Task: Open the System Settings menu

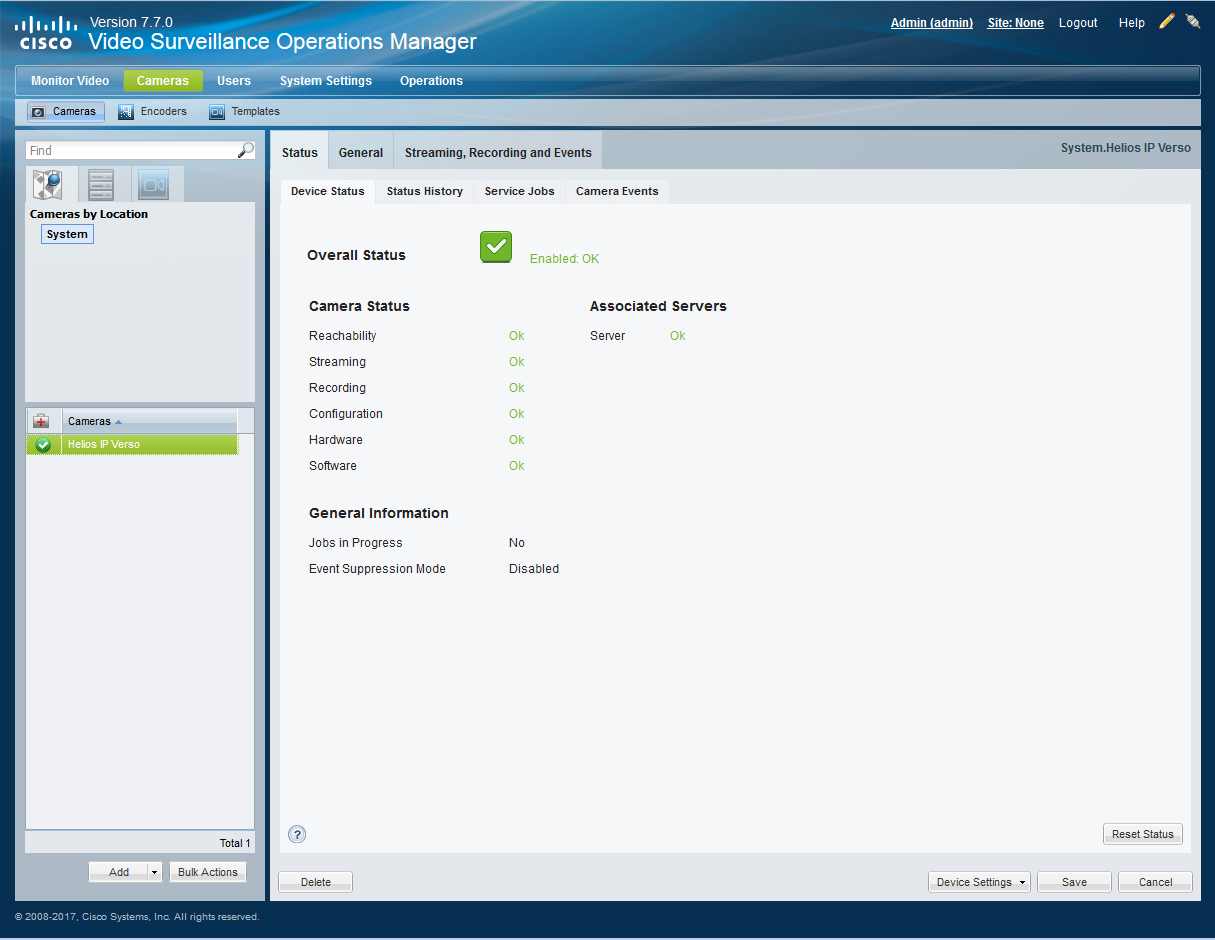Action: [x=325, y=81]
